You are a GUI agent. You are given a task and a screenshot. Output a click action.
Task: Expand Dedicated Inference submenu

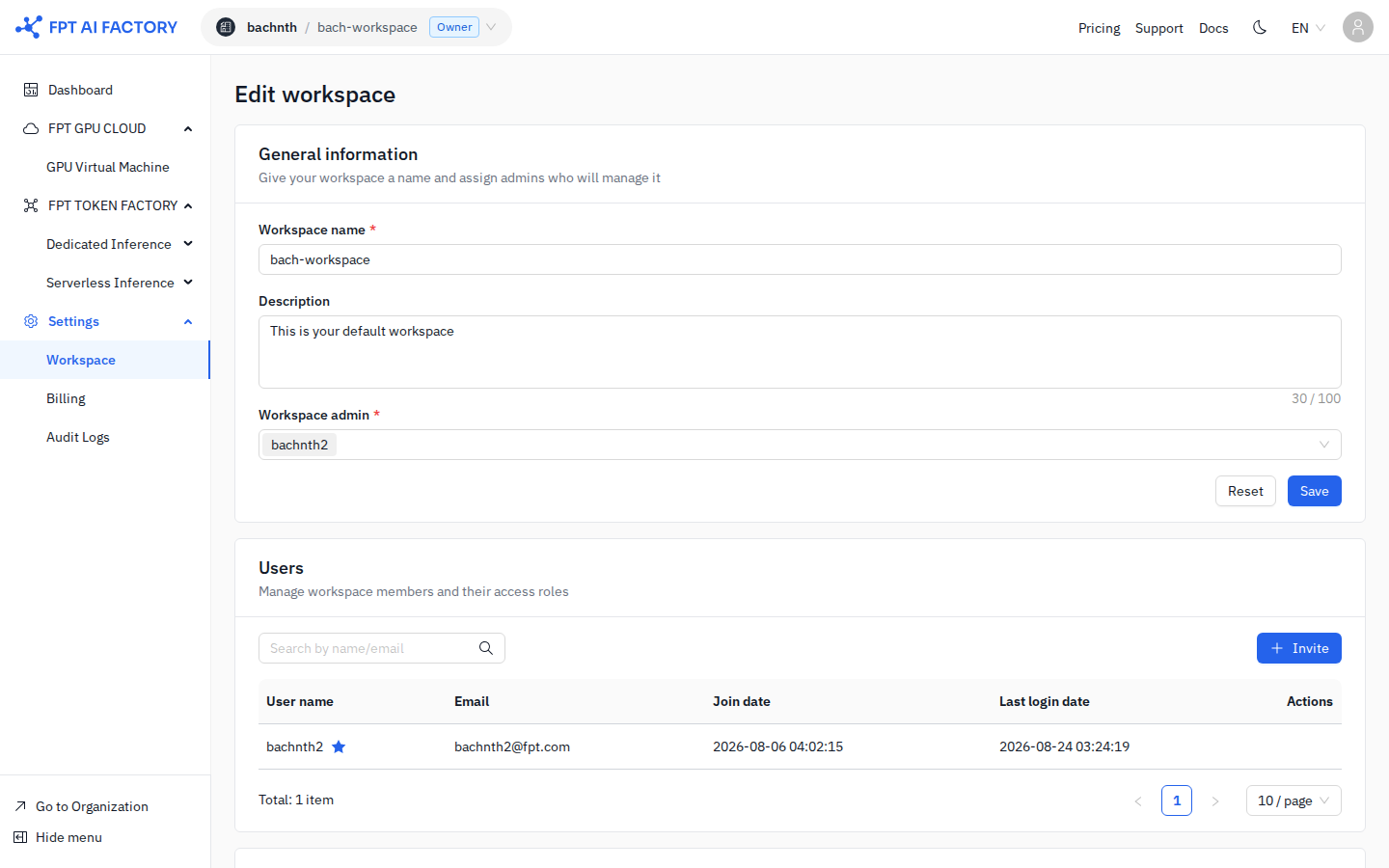click(x=188, y=244)
